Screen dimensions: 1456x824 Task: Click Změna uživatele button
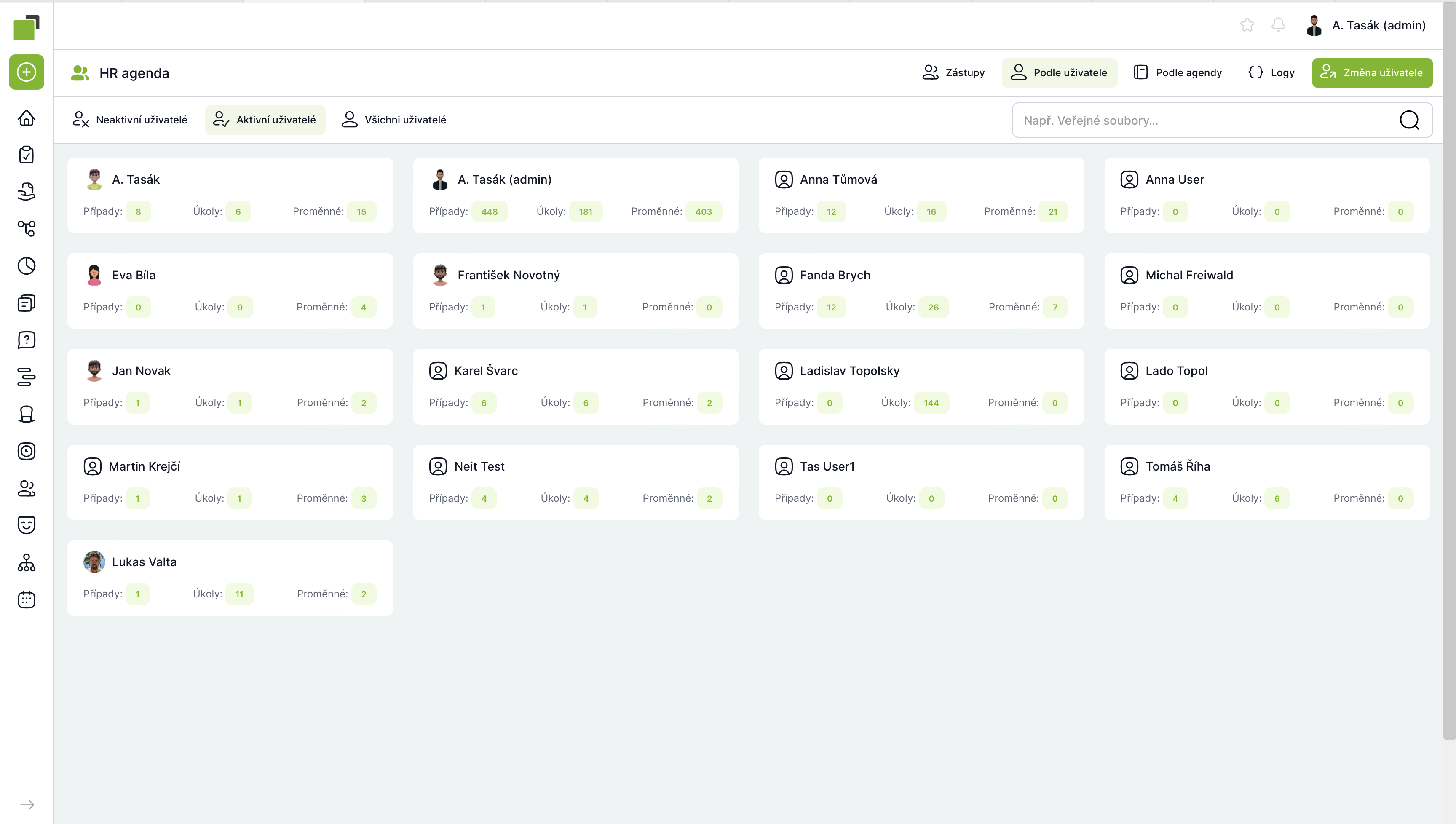[x=1372, y=72]
